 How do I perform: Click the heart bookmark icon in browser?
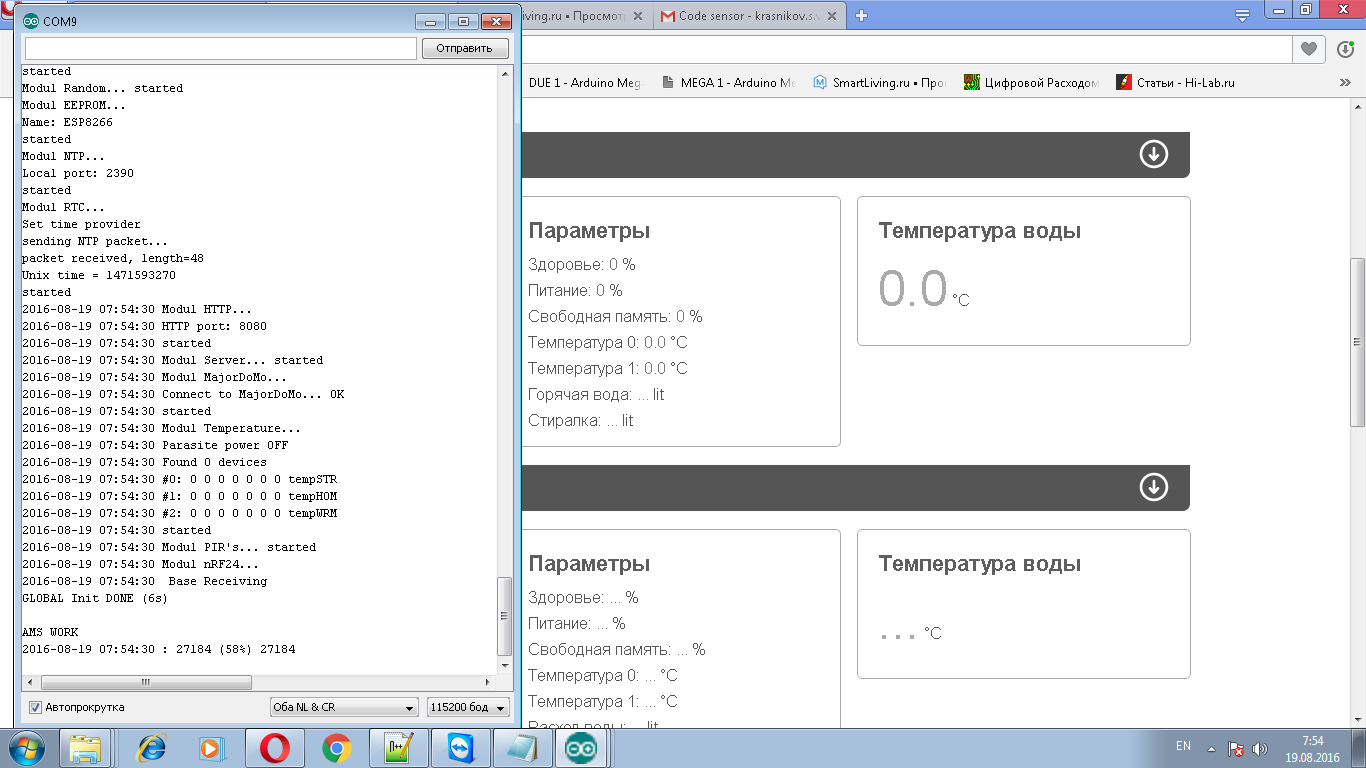click(x=1308, y=49)
